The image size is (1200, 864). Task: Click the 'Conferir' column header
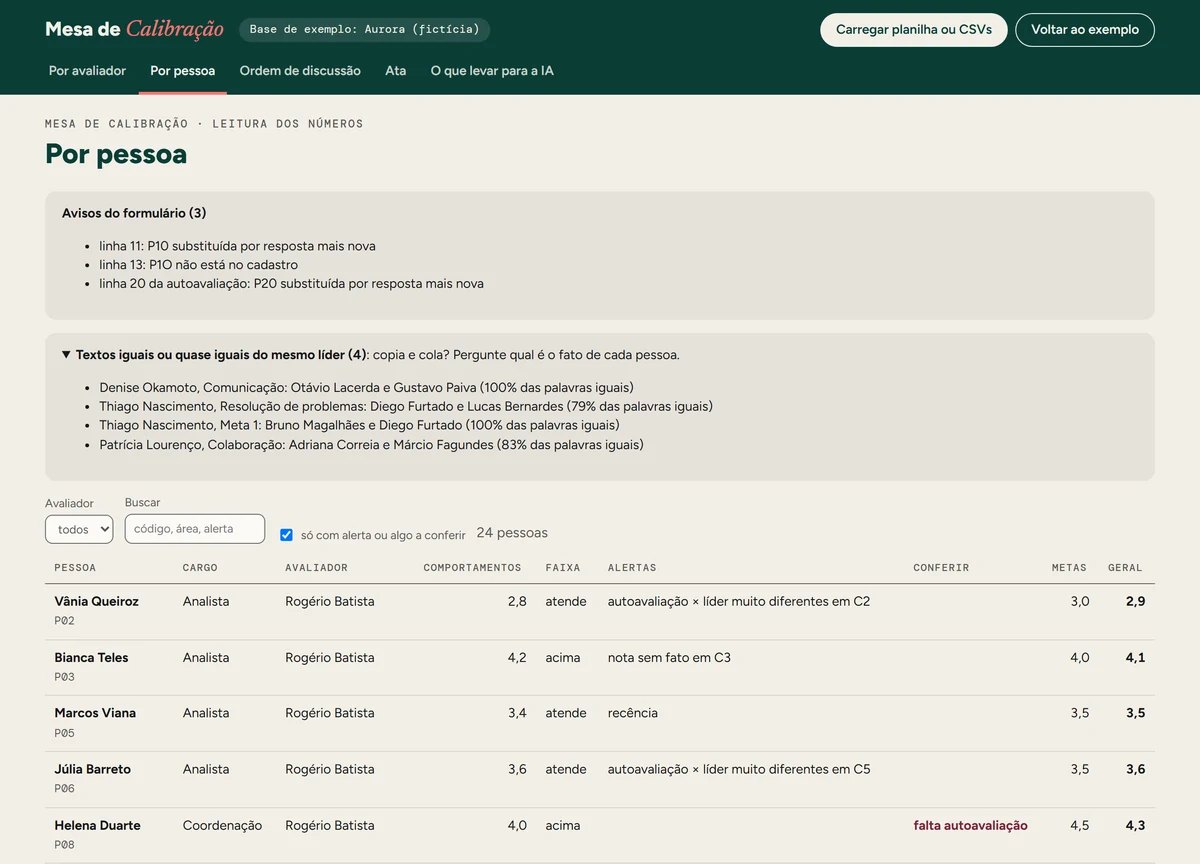(x=941, y=568)
